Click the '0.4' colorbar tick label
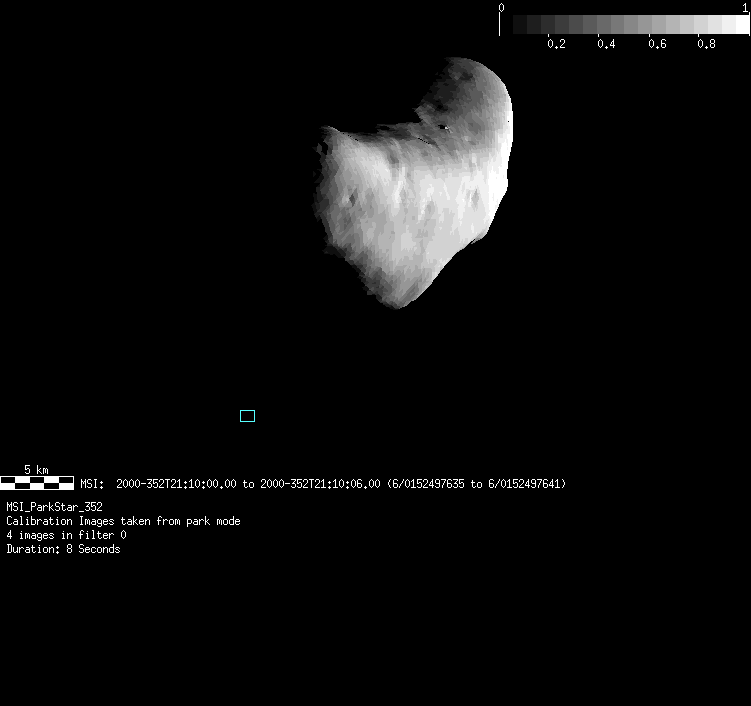 point(606,44)
